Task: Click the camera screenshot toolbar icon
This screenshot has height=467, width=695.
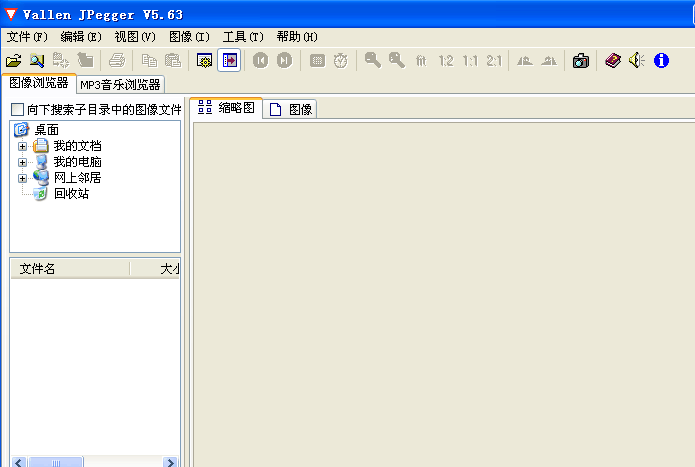Action: [x=580, y=61]
